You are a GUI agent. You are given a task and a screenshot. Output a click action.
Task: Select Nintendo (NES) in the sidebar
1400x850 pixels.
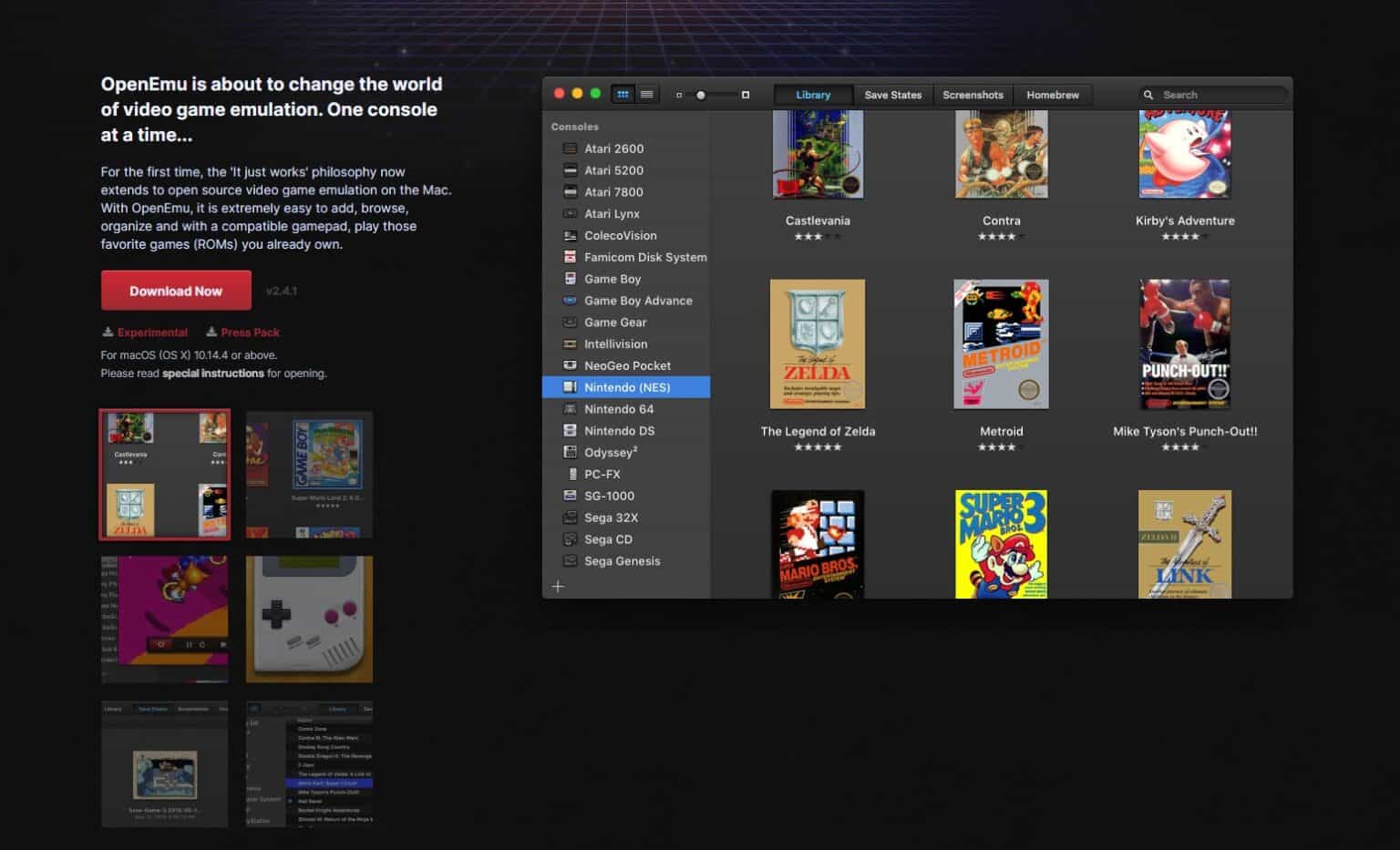626,387
